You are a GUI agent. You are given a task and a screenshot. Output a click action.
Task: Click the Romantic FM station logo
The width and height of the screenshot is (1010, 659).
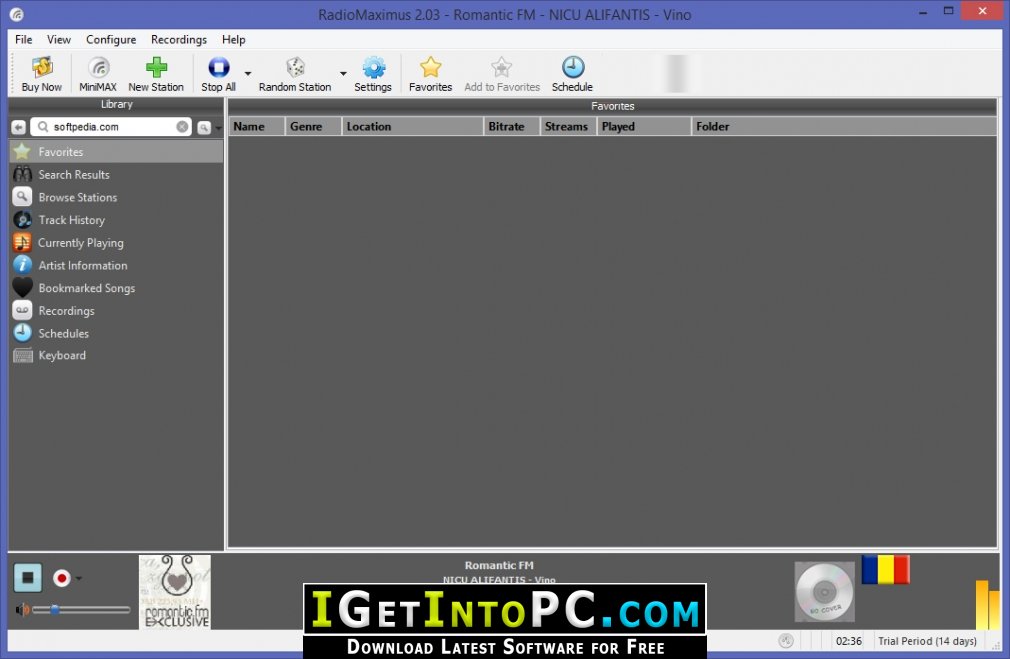[x=175, y=592]
